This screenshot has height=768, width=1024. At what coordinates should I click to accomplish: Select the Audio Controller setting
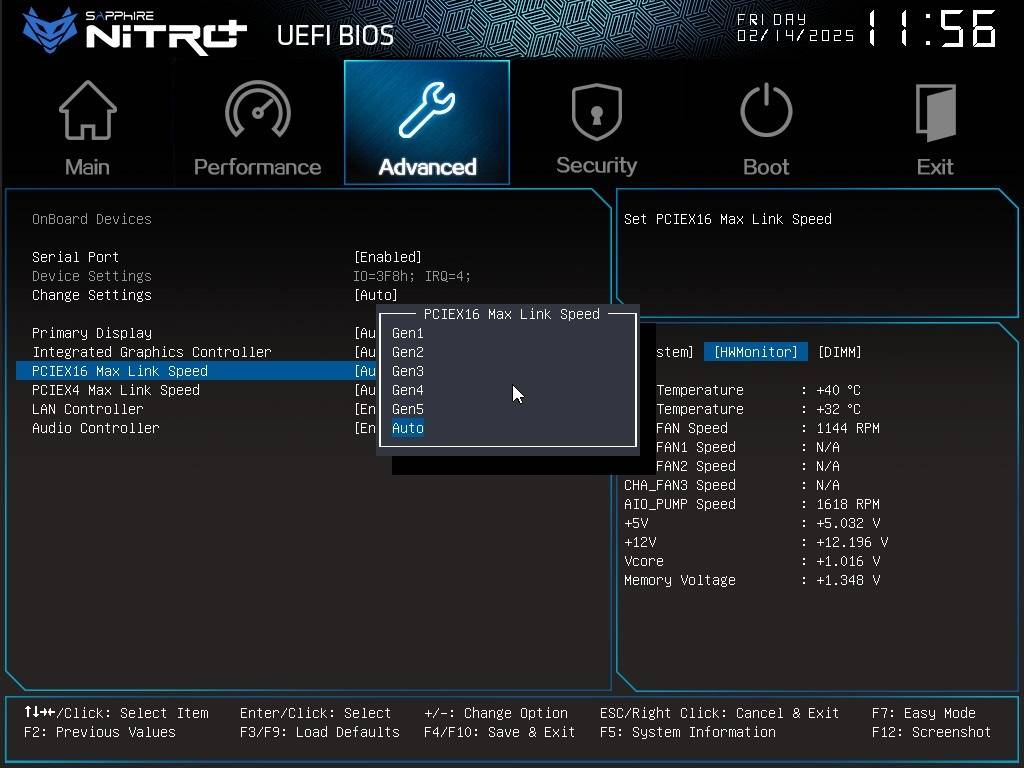pos(96,428)
